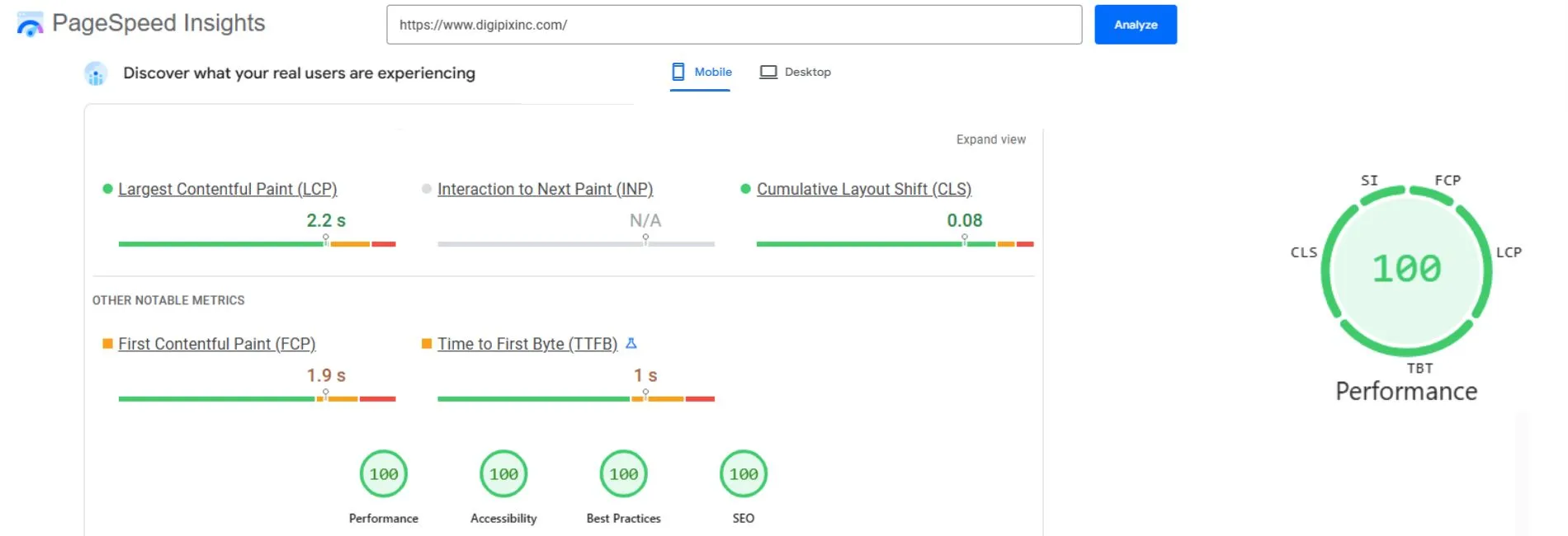Image resolution: width=1568 pixels, height=536 pixels.
Task: Click the LCP distribution bar marker
Action: tap(326, 240)
